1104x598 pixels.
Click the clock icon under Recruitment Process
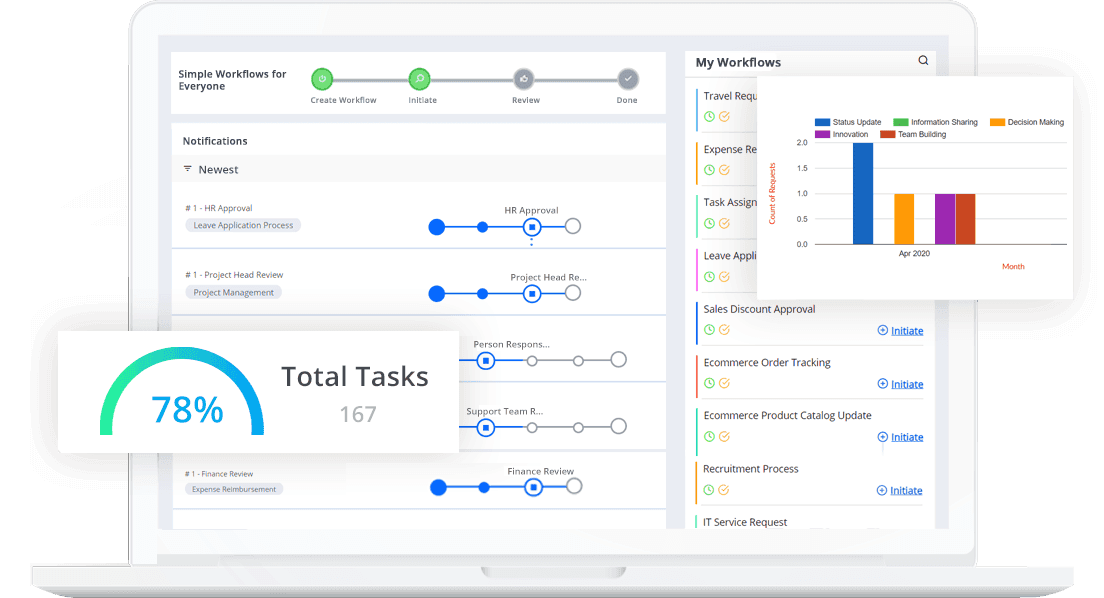click(708, 489)
